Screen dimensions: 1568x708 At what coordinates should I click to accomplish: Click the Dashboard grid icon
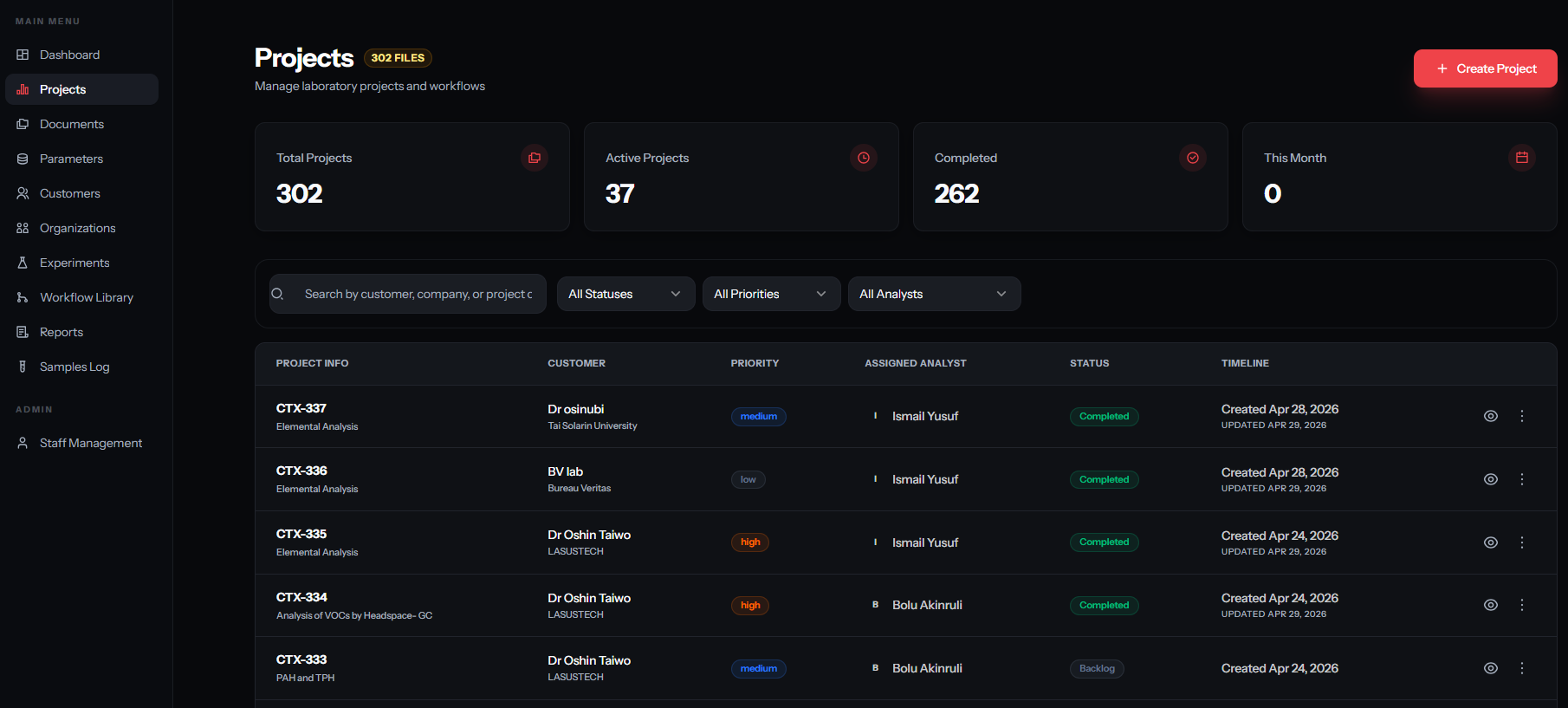23,55
